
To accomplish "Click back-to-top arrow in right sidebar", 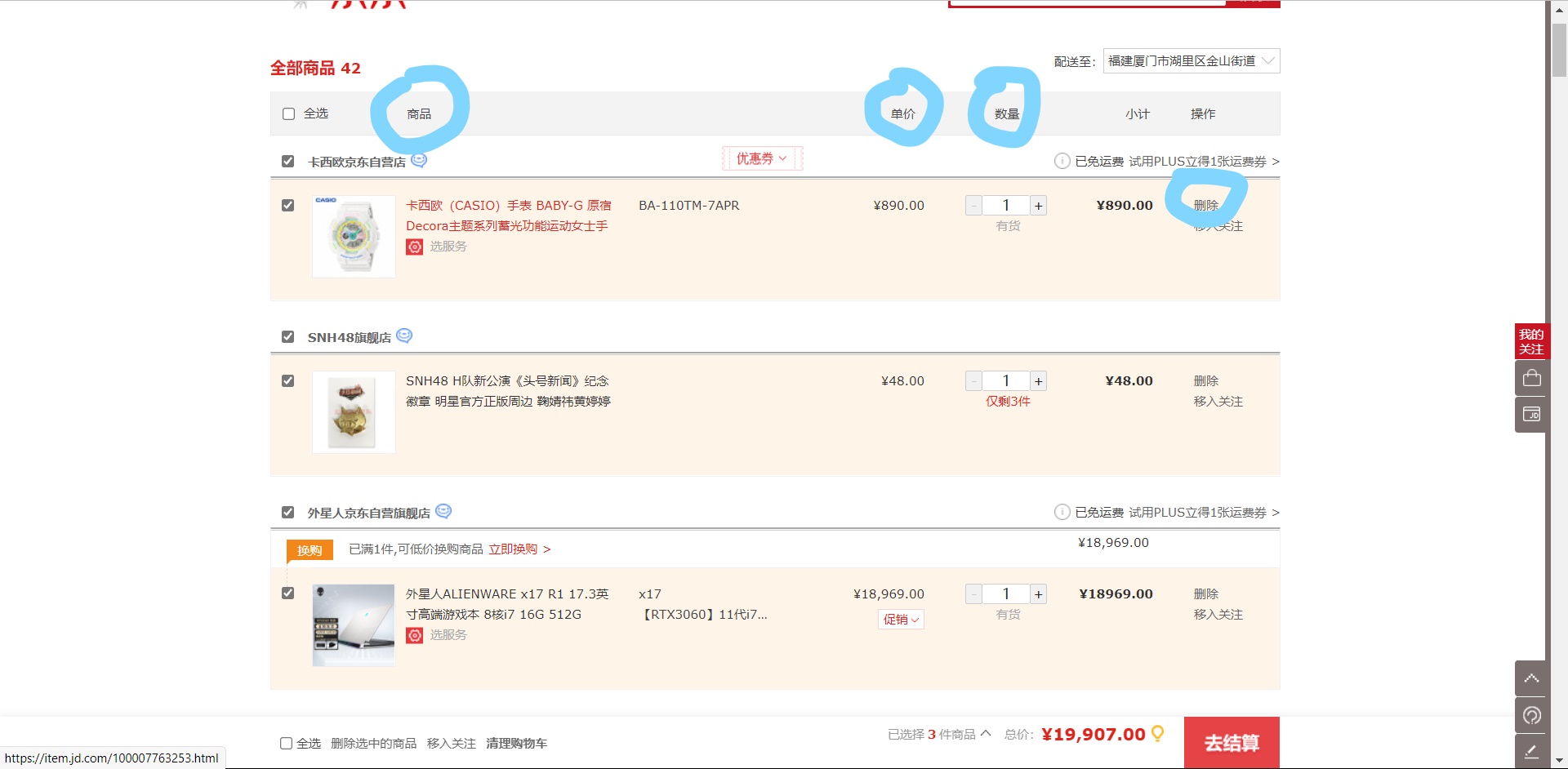I will [1531, 678].
